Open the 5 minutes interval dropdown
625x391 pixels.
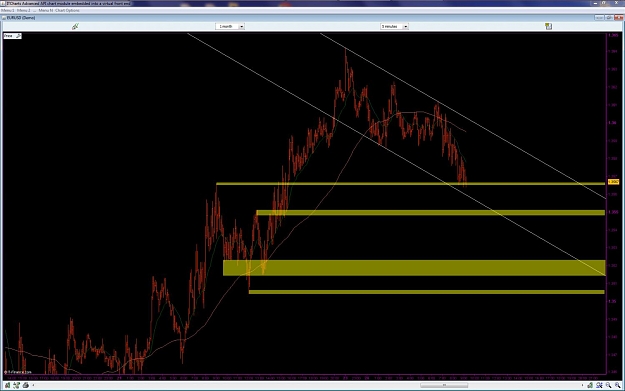[394, 26]
